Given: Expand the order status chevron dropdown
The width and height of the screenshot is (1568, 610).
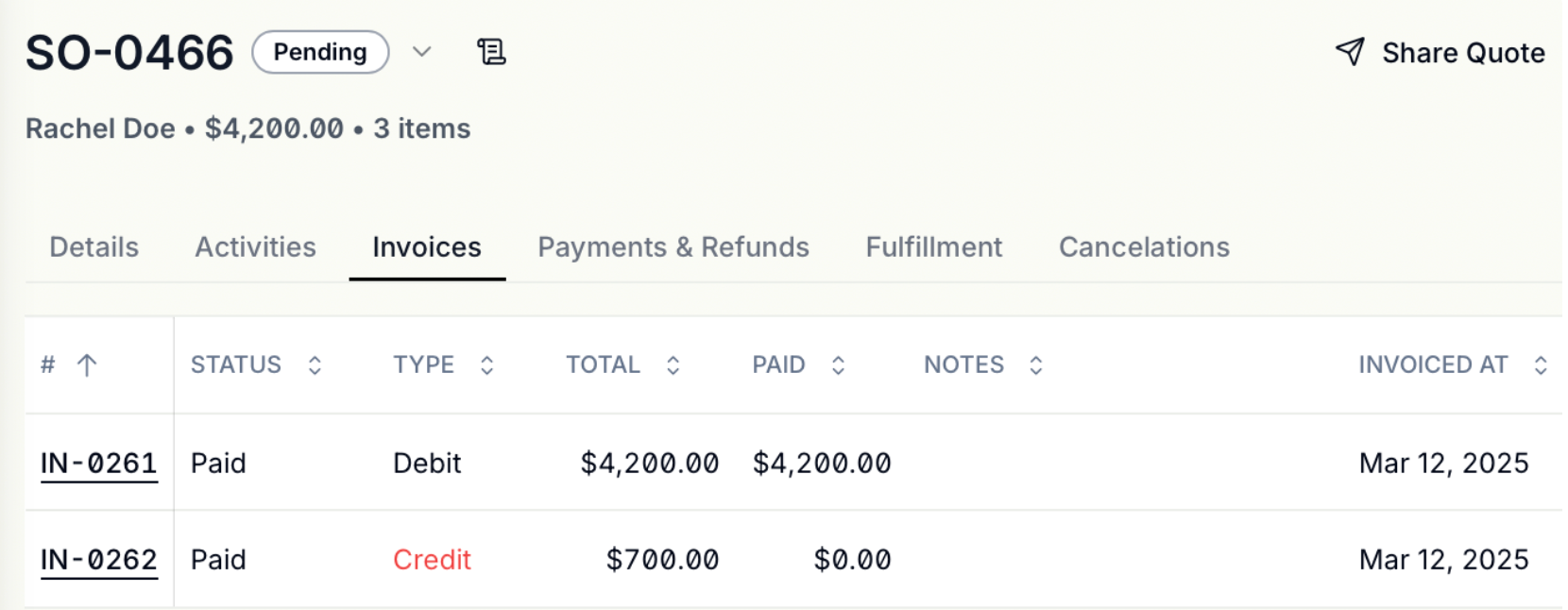Looking at the screenshot, I should tap(422, 52).
